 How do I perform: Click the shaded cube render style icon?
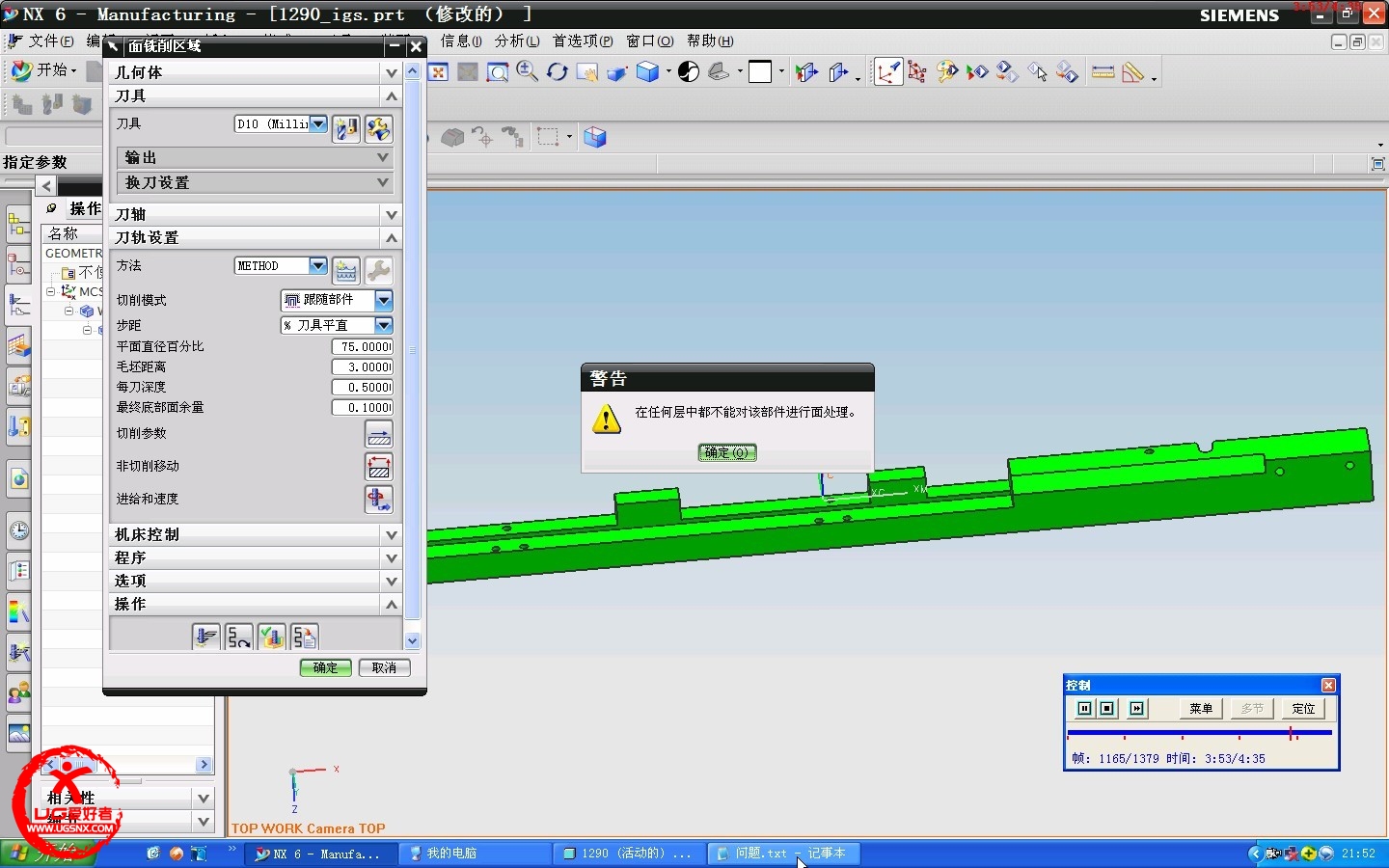[x=648, y=72]
